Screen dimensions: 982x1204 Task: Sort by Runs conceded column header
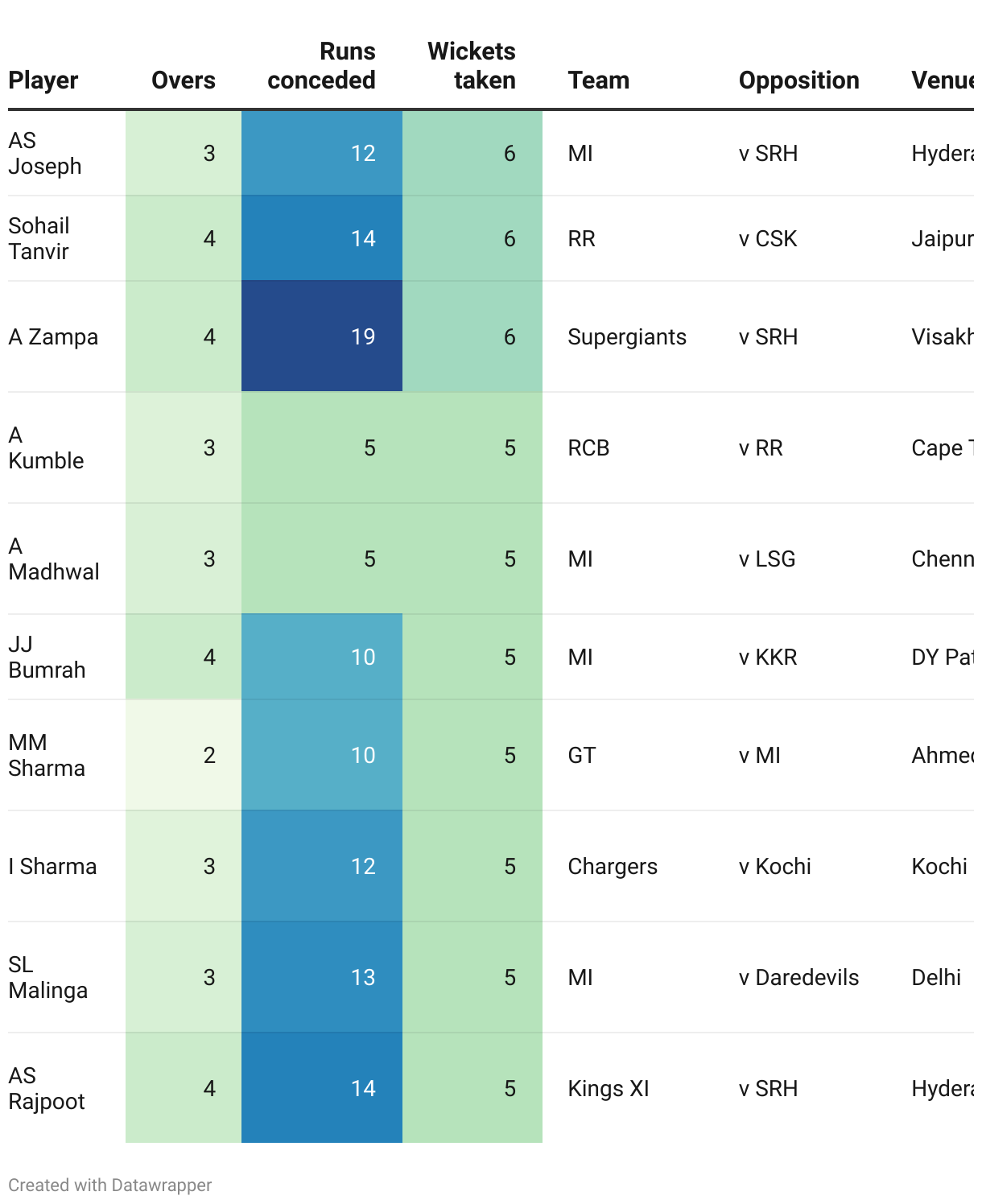click(x=322, y=66)
